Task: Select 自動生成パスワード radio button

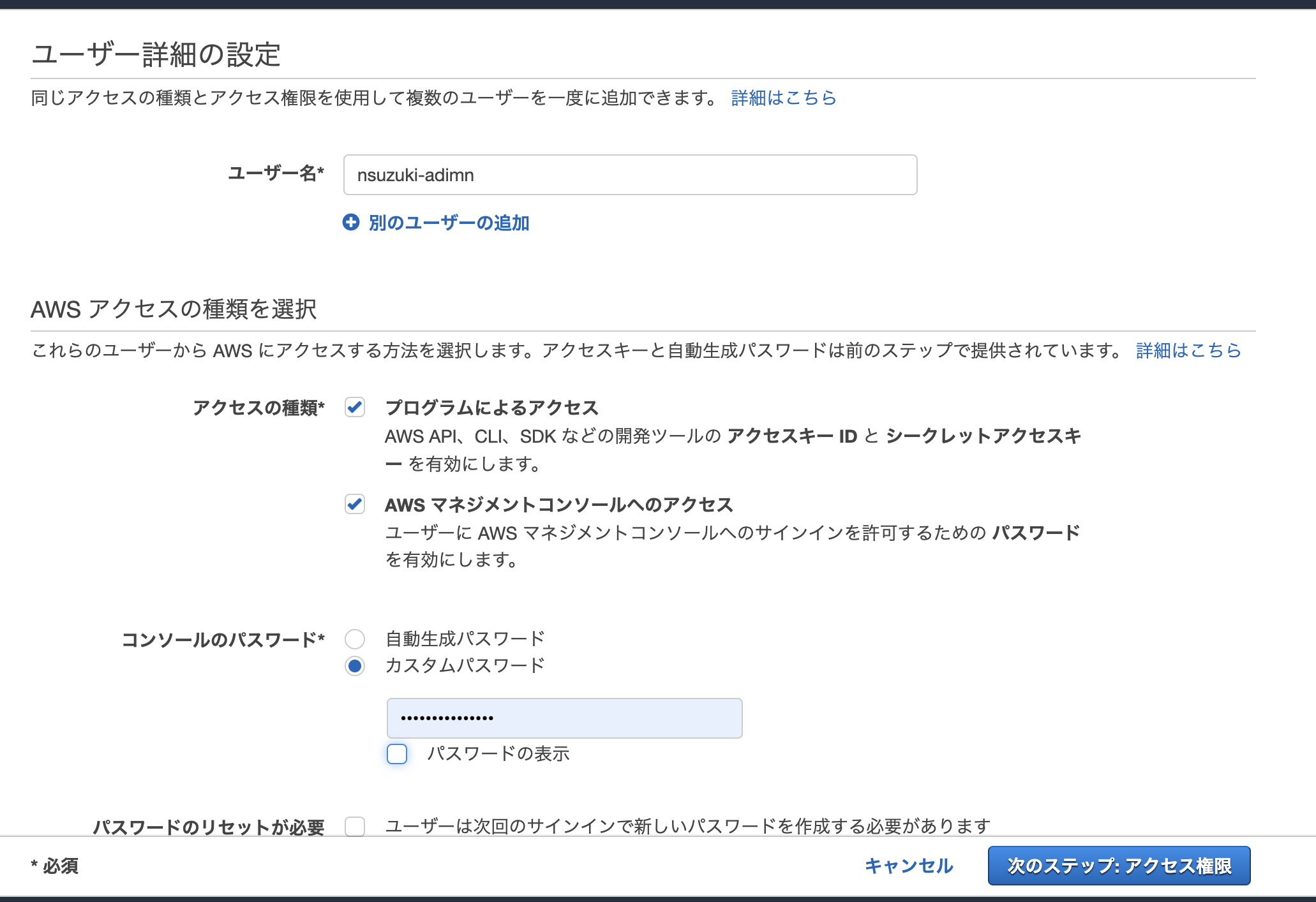Action: (354, 639)
